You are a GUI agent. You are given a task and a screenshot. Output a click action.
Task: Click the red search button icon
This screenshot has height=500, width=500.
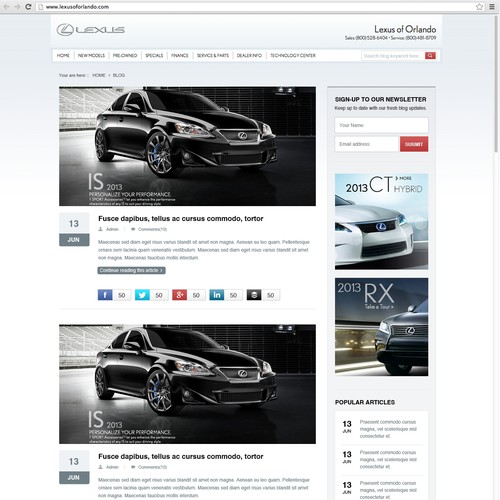(x=430, y=56)
